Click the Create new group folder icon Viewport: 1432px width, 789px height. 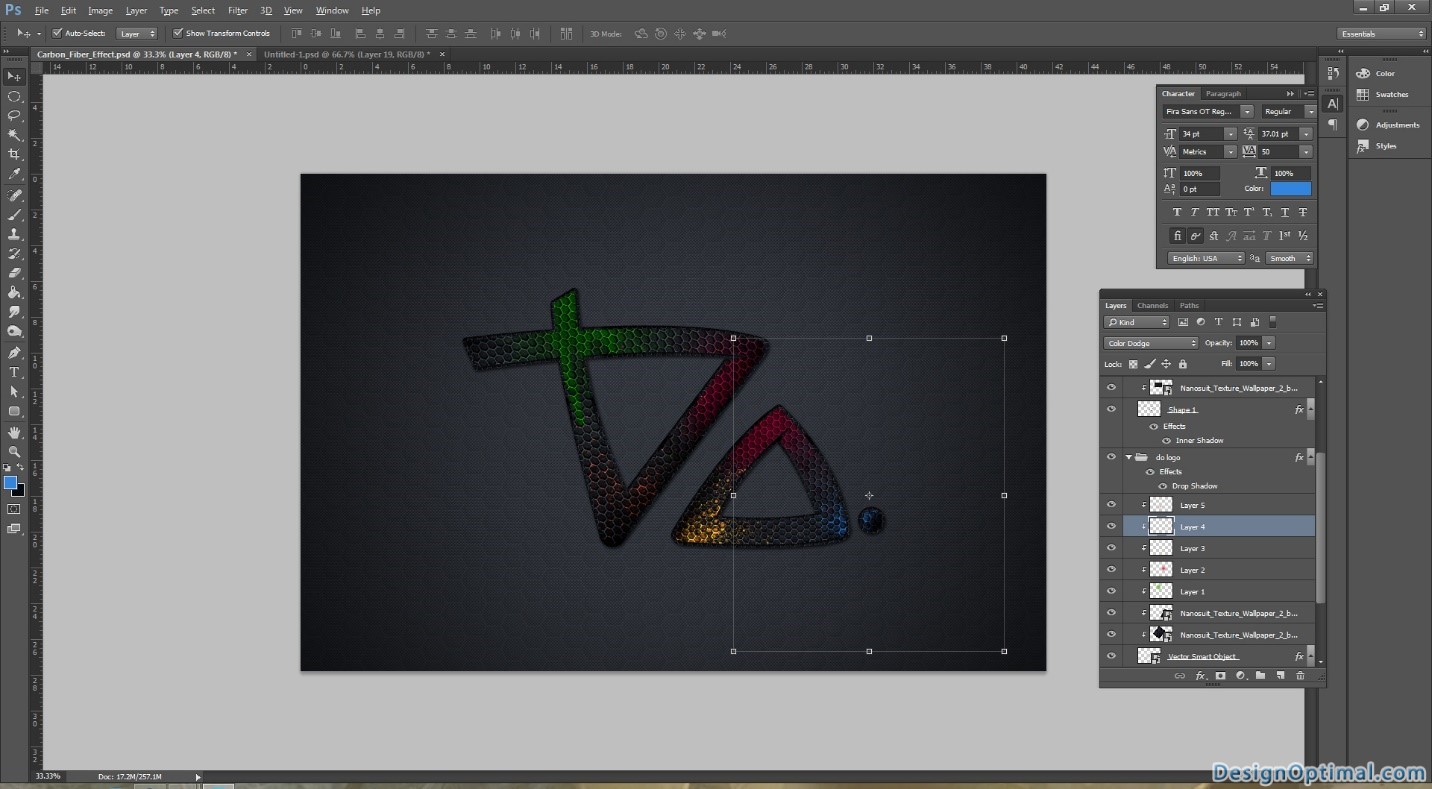pos(1260,676)
